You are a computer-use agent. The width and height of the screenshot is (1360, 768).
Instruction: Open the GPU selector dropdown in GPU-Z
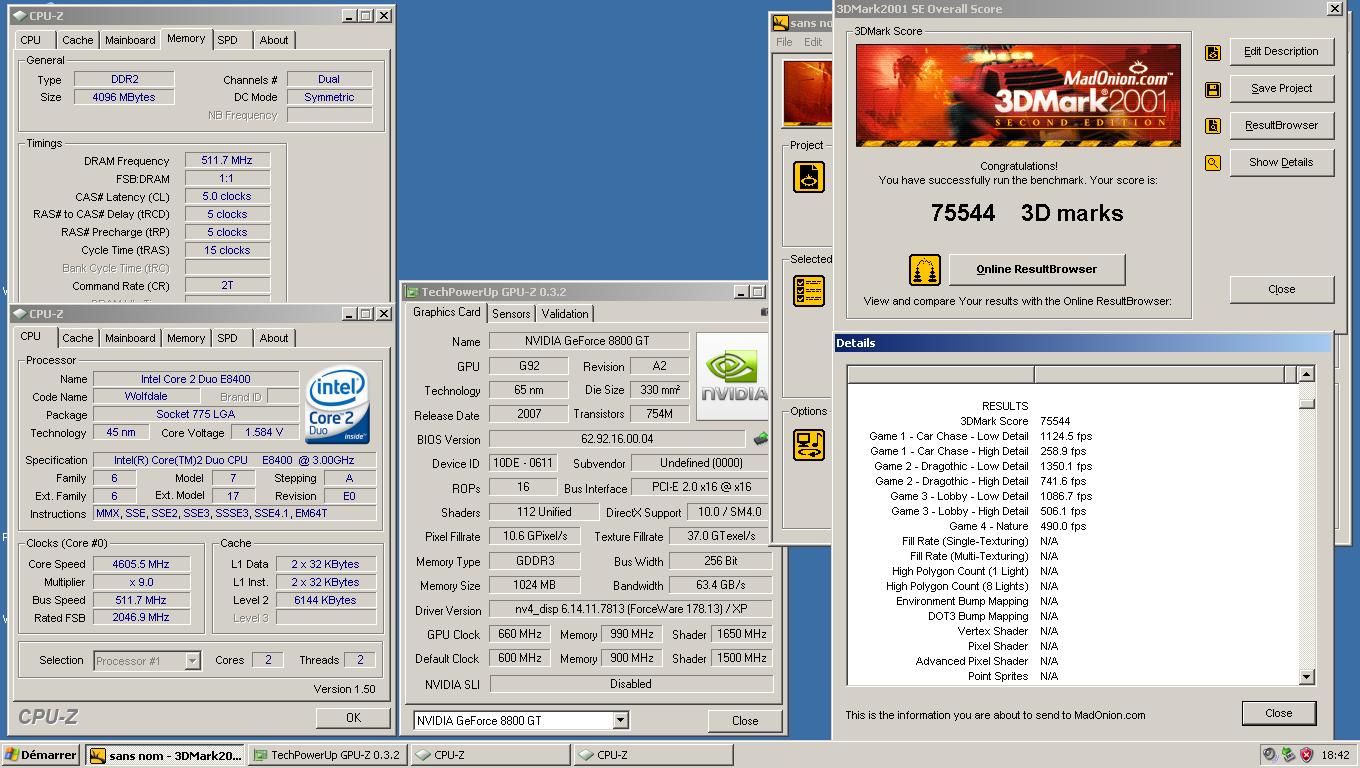coord(620,720)
